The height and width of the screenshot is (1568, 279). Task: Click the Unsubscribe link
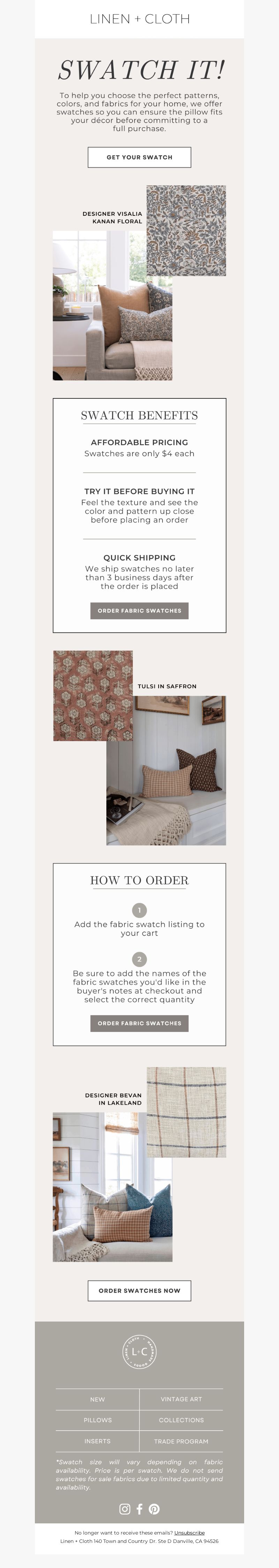pos(189,1533)
